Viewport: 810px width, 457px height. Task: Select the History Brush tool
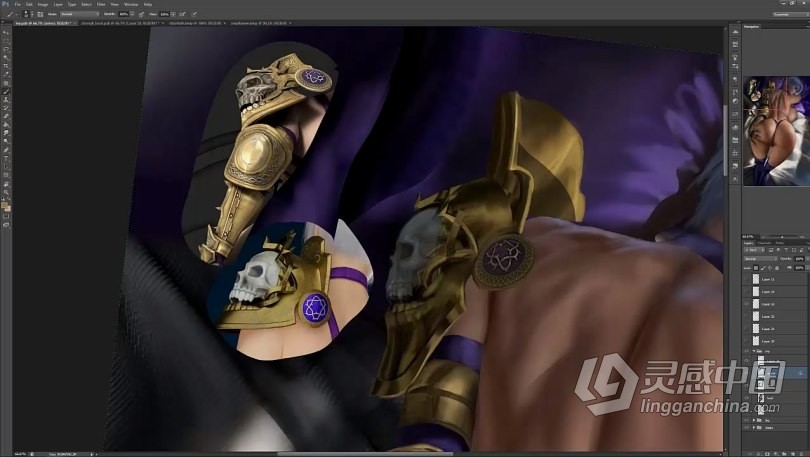pos(6,108)
